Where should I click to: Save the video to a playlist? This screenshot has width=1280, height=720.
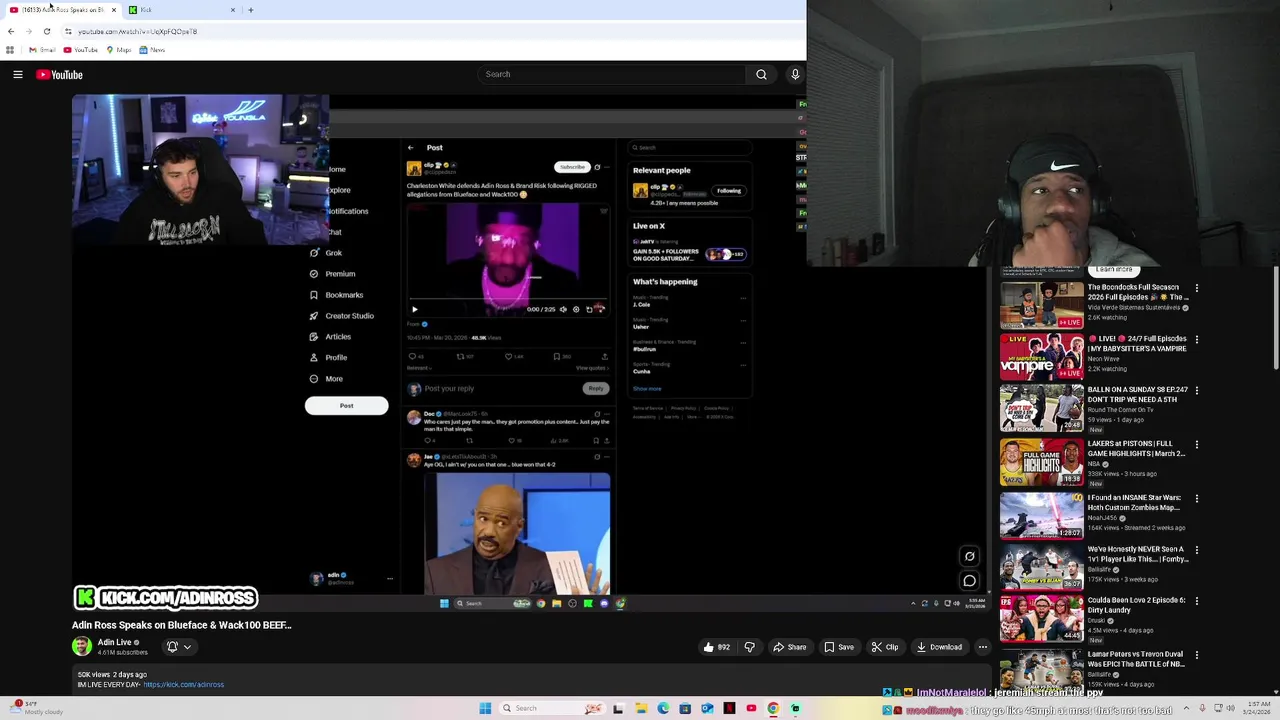click(x=838, y=647)
